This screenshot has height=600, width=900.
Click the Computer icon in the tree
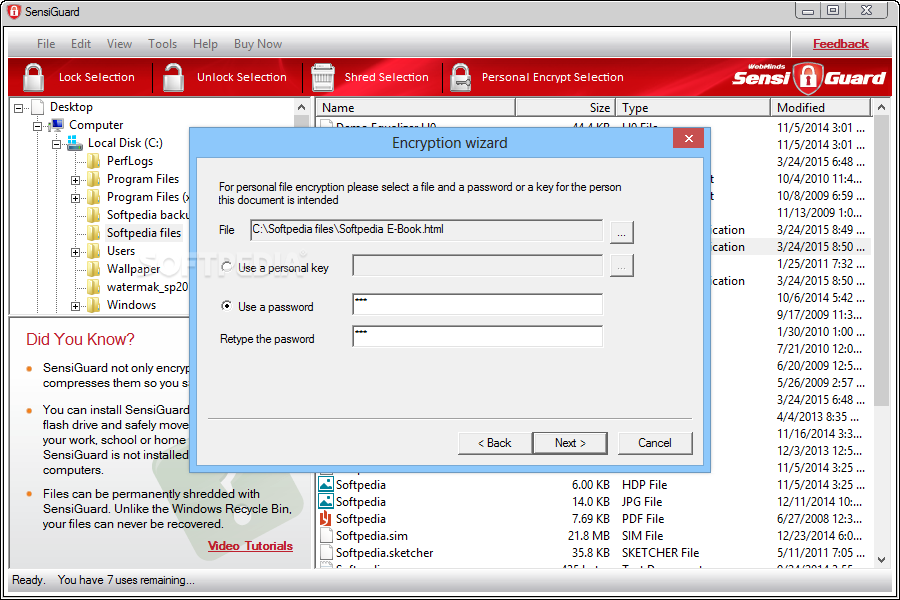(57, 125)
